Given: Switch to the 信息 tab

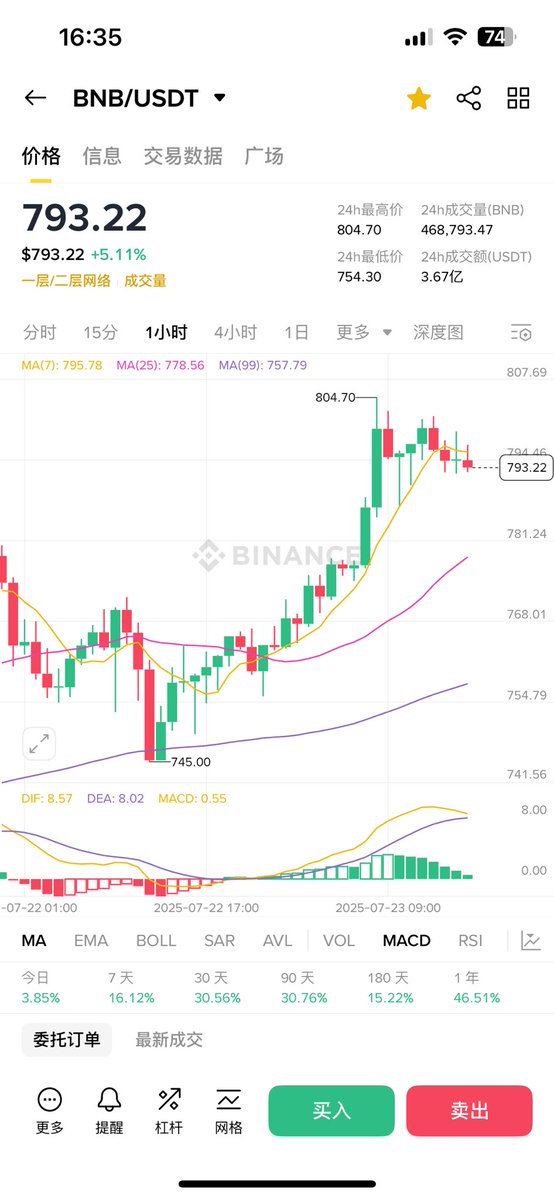Looking at the screenshot, I should pos(102,156).
